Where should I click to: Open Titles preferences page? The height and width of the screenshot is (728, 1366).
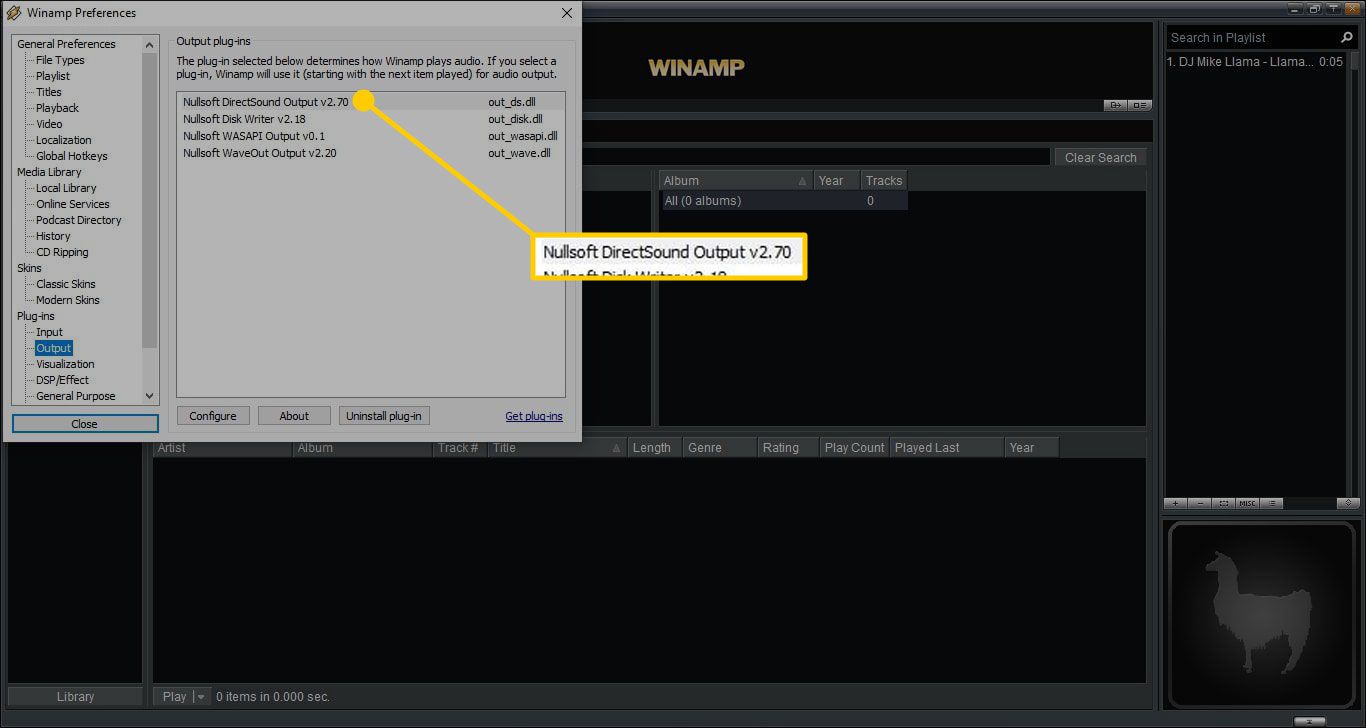tap(49, 92)
